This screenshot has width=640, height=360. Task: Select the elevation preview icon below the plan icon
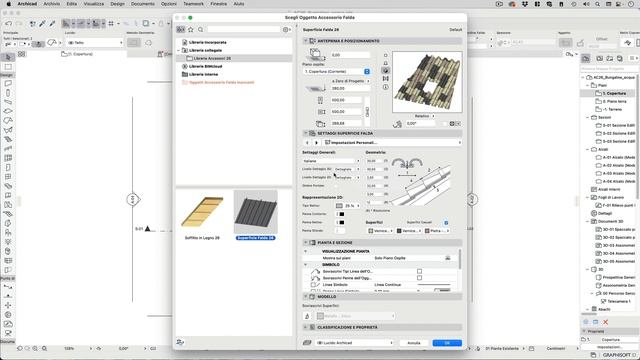386,63
